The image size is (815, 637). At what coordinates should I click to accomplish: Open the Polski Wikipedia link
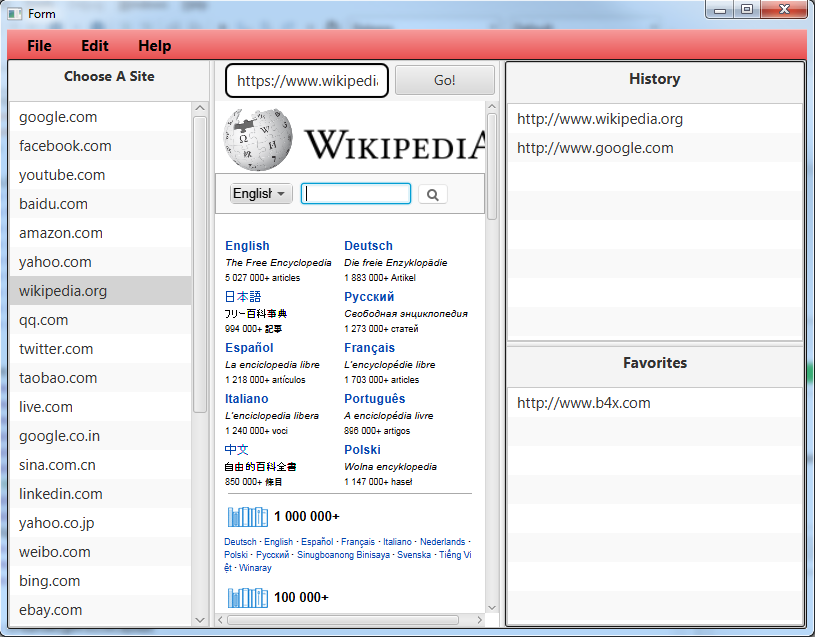[362, 449]
